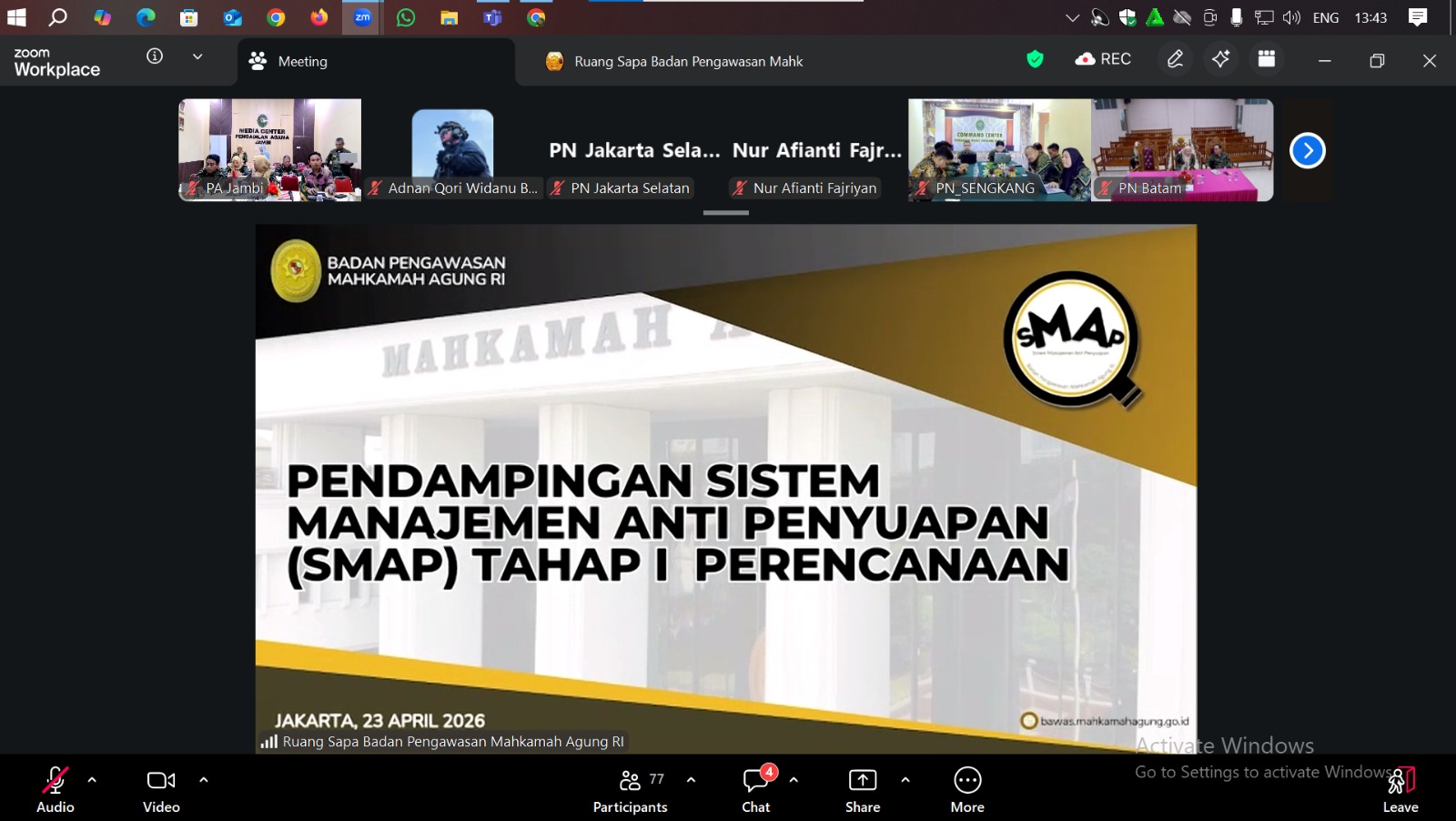Expand the share options arrow
Image resolution: width=1456 pixels, height=821 pixels.
click(905, 780)
